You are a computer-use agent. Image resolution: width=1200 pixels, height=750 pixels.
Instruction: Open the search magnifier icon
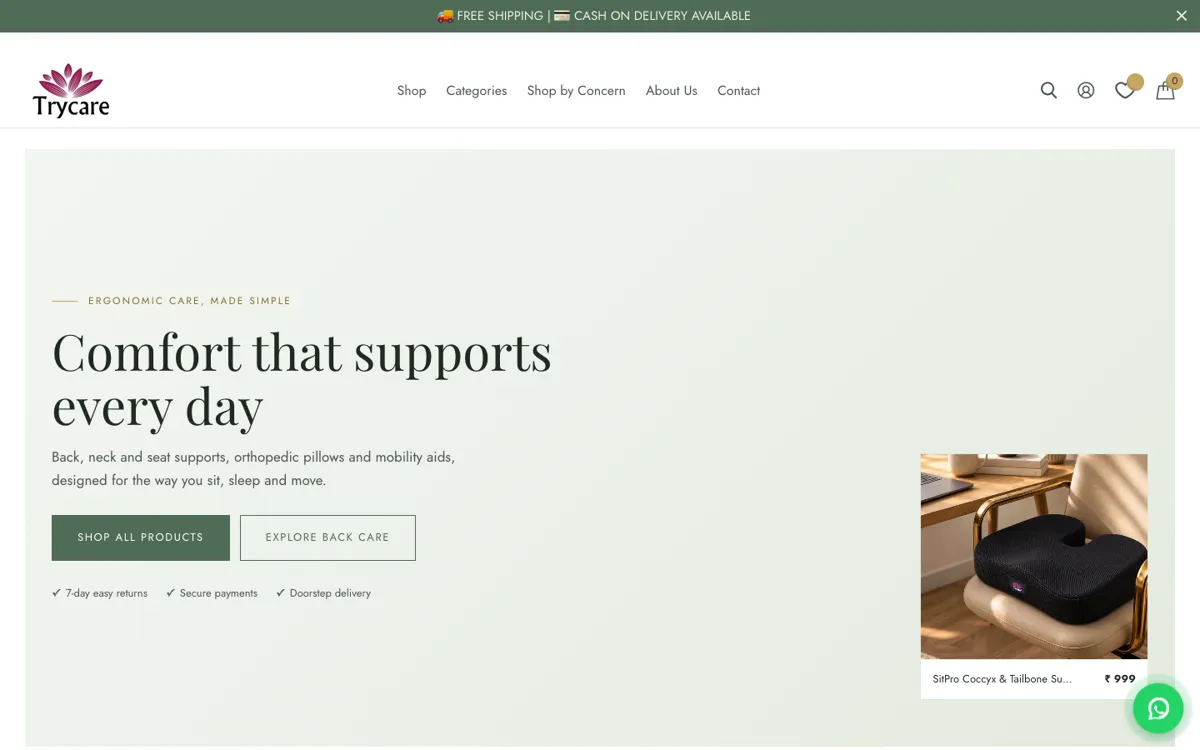[x=1048, y=90]
